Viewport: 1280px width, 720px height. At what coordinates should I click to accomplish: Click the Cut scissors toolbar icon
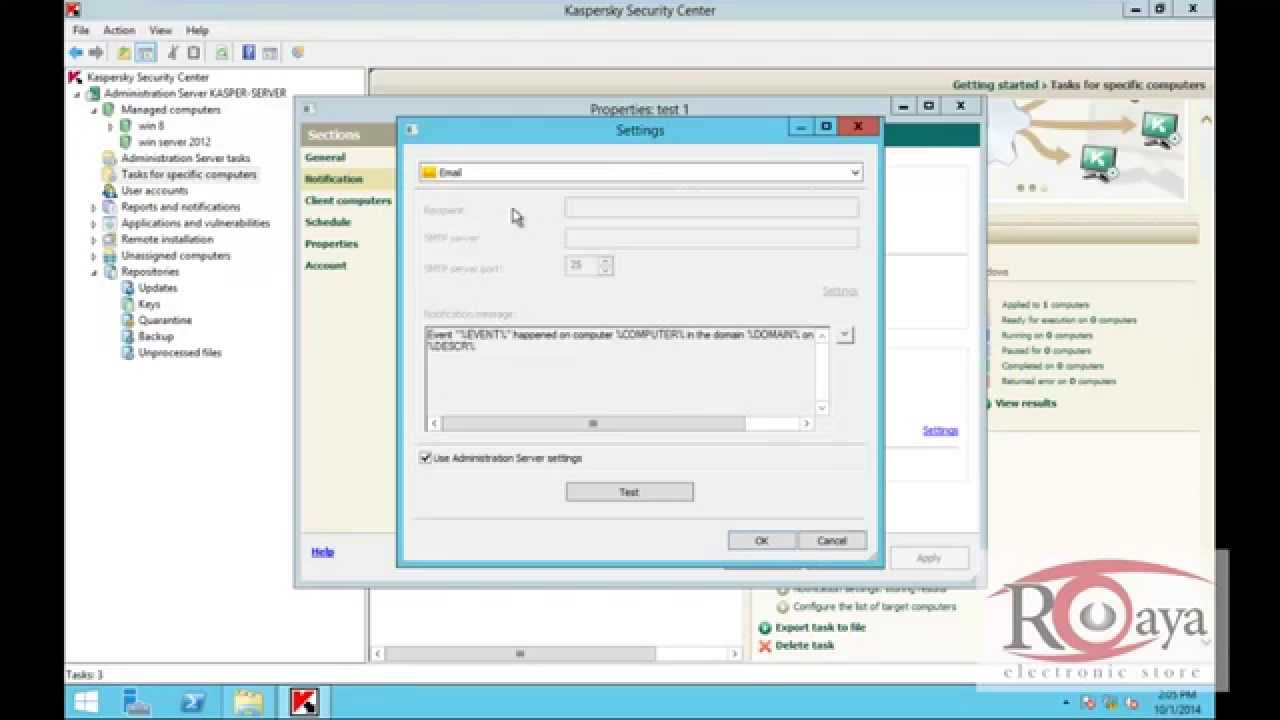point(173,52)
